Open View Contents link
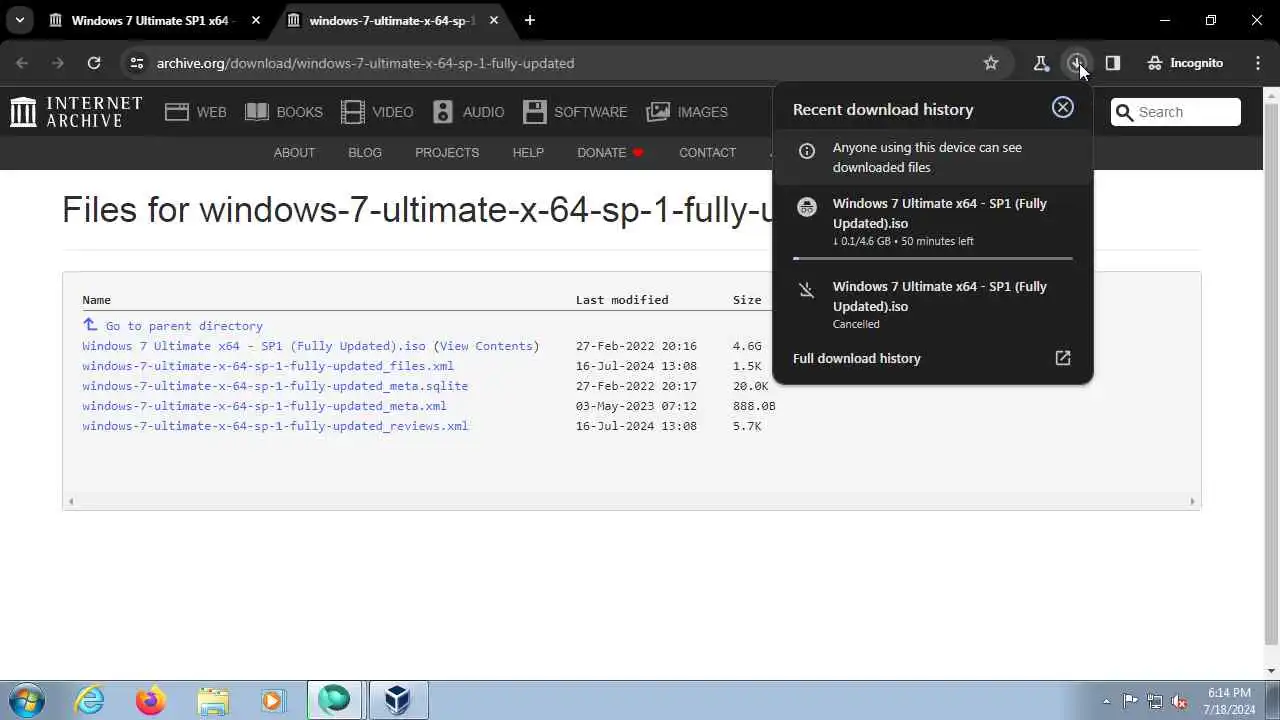1280x720 pixels. [486, 346]
